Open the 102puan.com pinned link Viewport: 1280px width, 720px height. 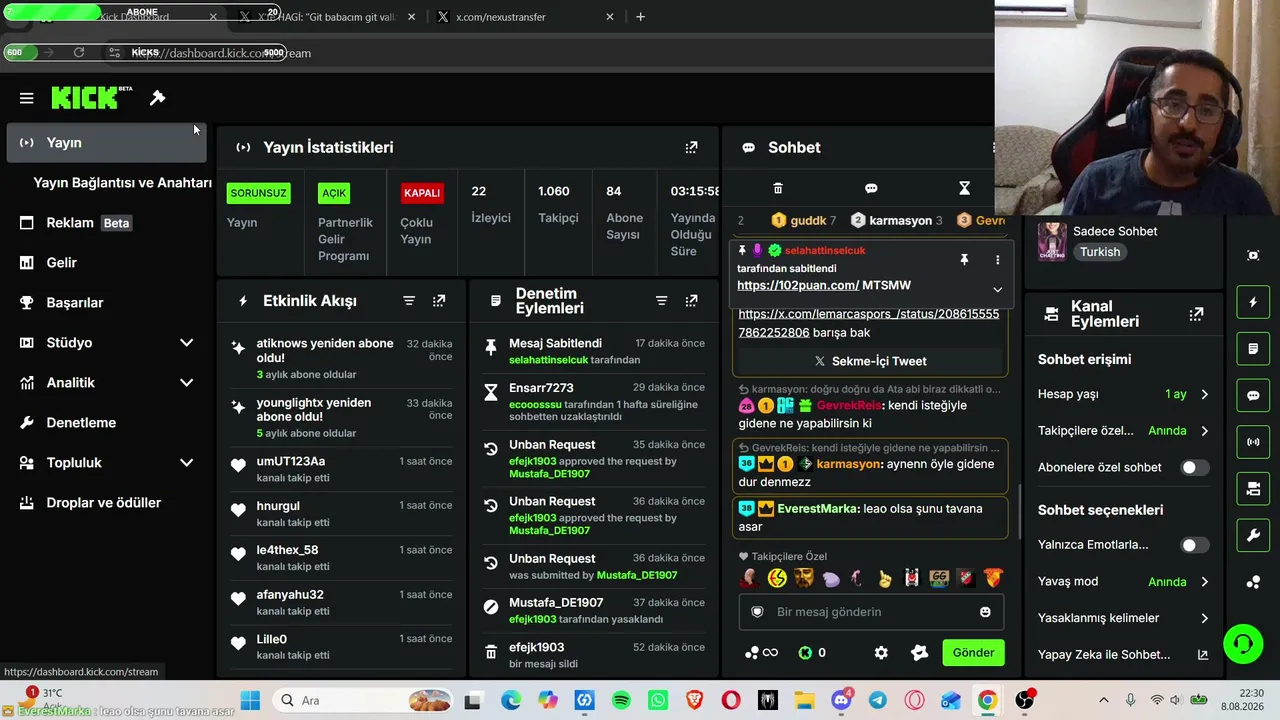(x=798, y=286)
